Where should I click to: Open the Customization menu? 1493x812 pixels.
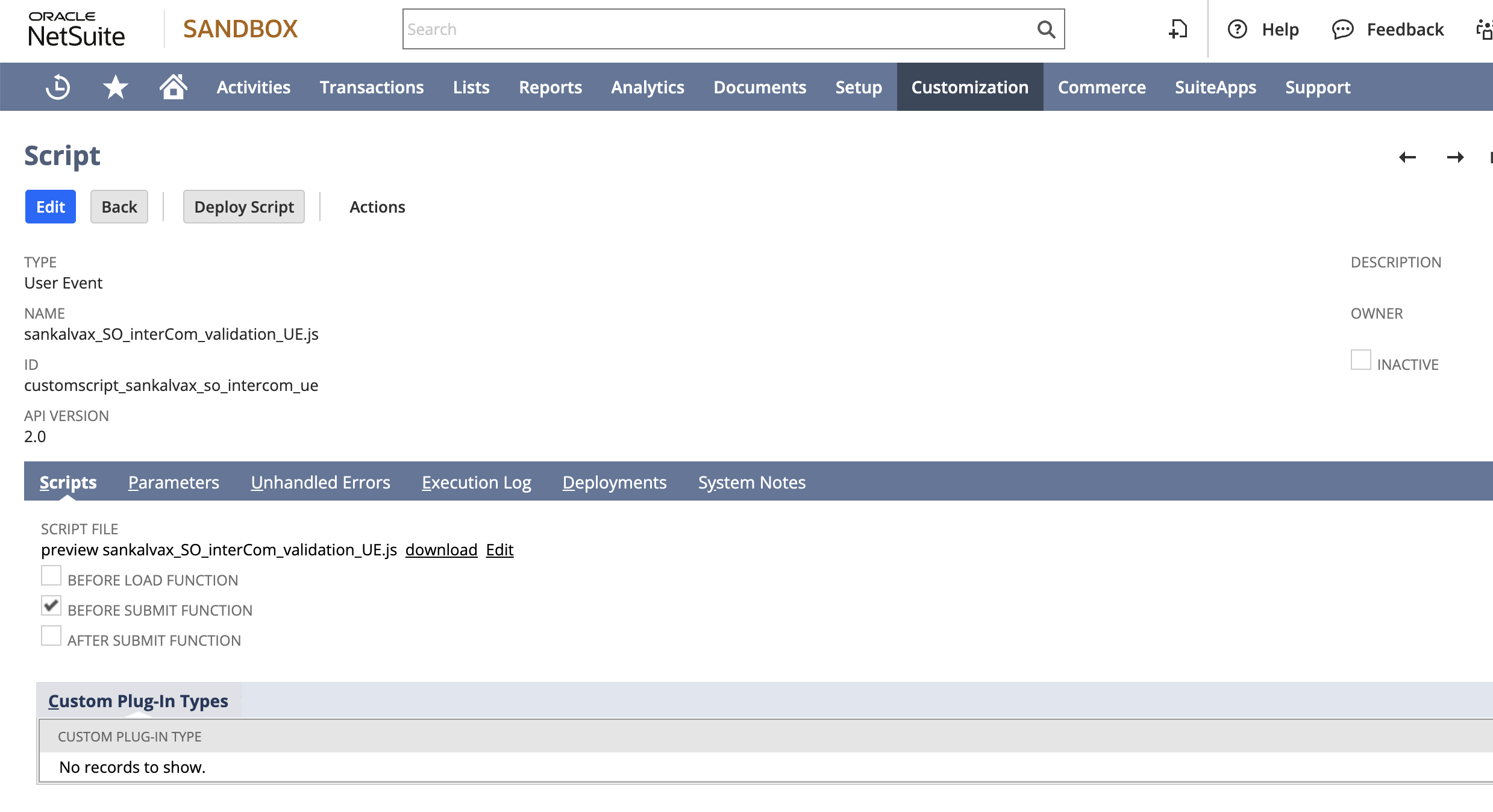click(x=970, y=87)
